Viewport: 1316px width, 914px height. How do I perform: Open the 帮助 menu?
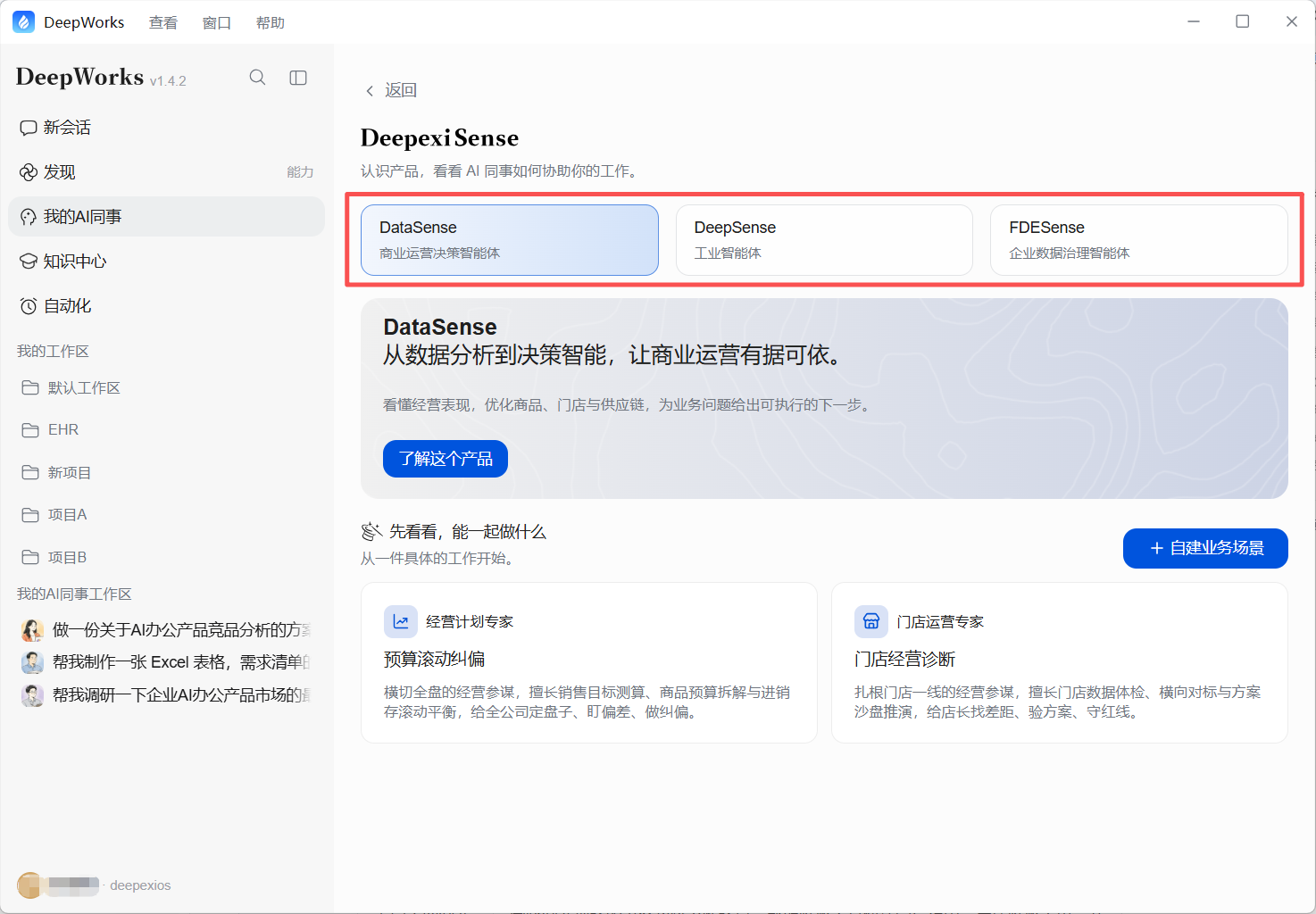tap(271, 22)
